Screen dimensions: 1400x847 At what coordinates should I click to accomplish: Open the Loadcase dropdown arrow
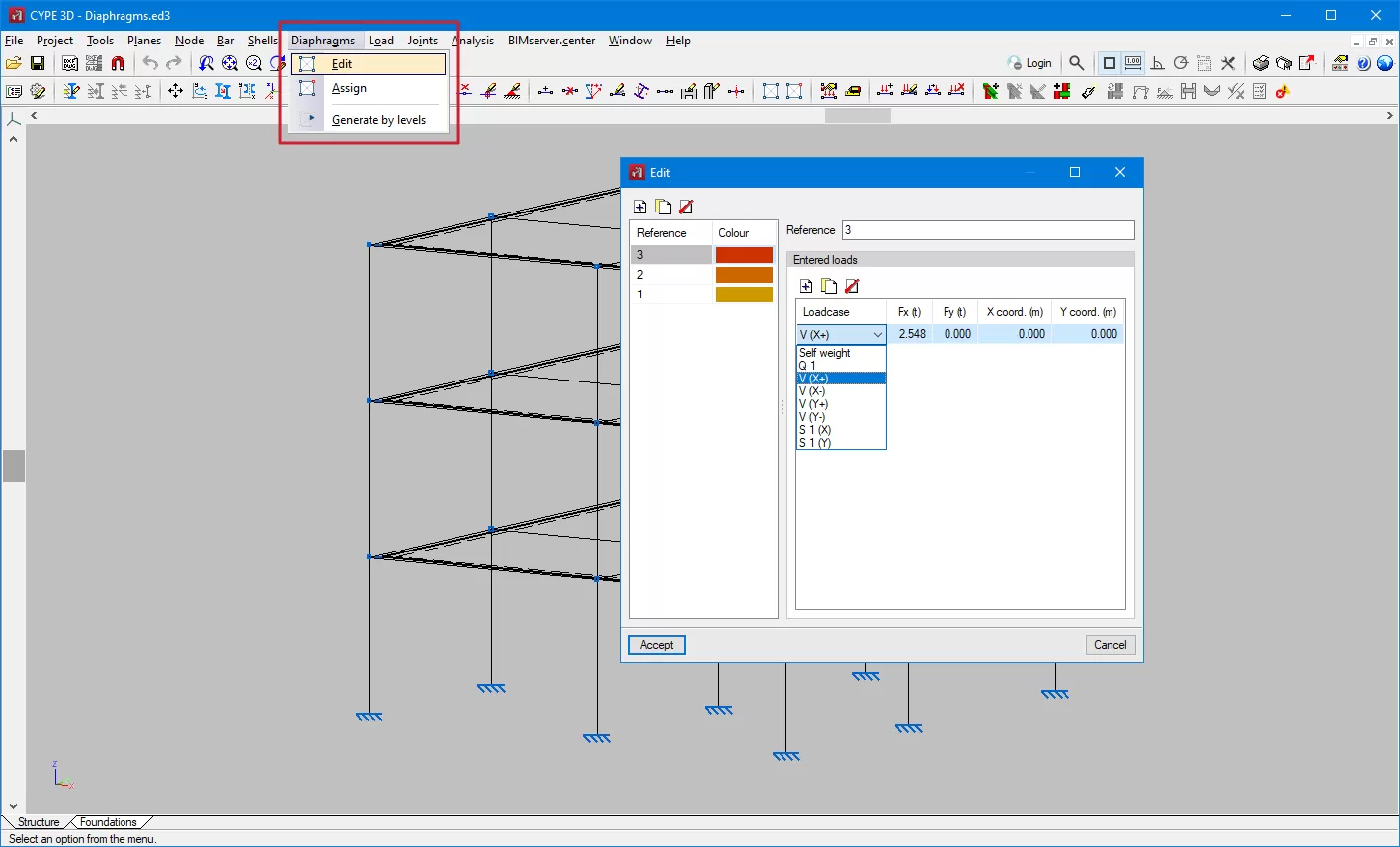[x=877, y=335]
